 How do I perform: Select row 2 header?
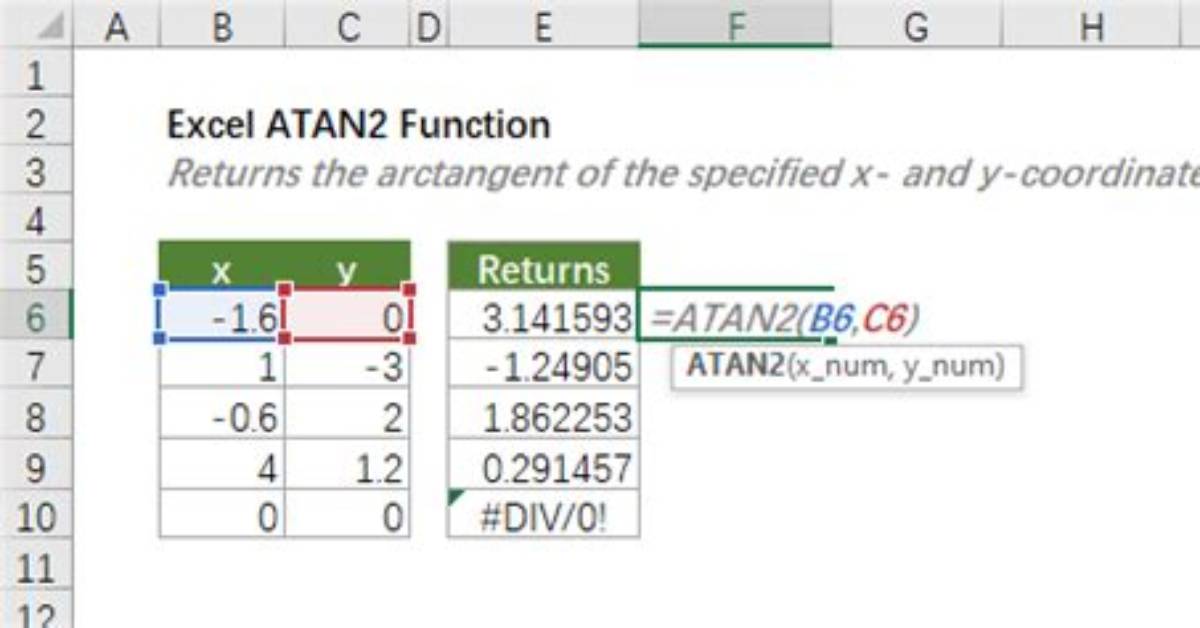(37, 122)
